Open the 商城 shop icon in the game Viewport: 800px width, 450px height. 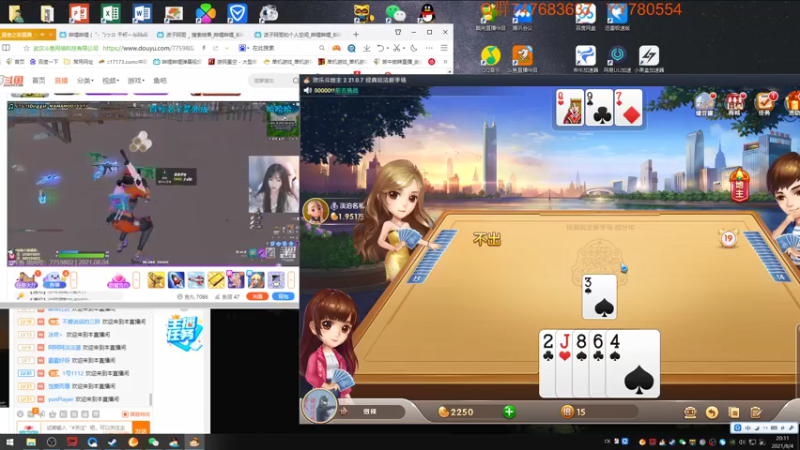coord(735,104)
